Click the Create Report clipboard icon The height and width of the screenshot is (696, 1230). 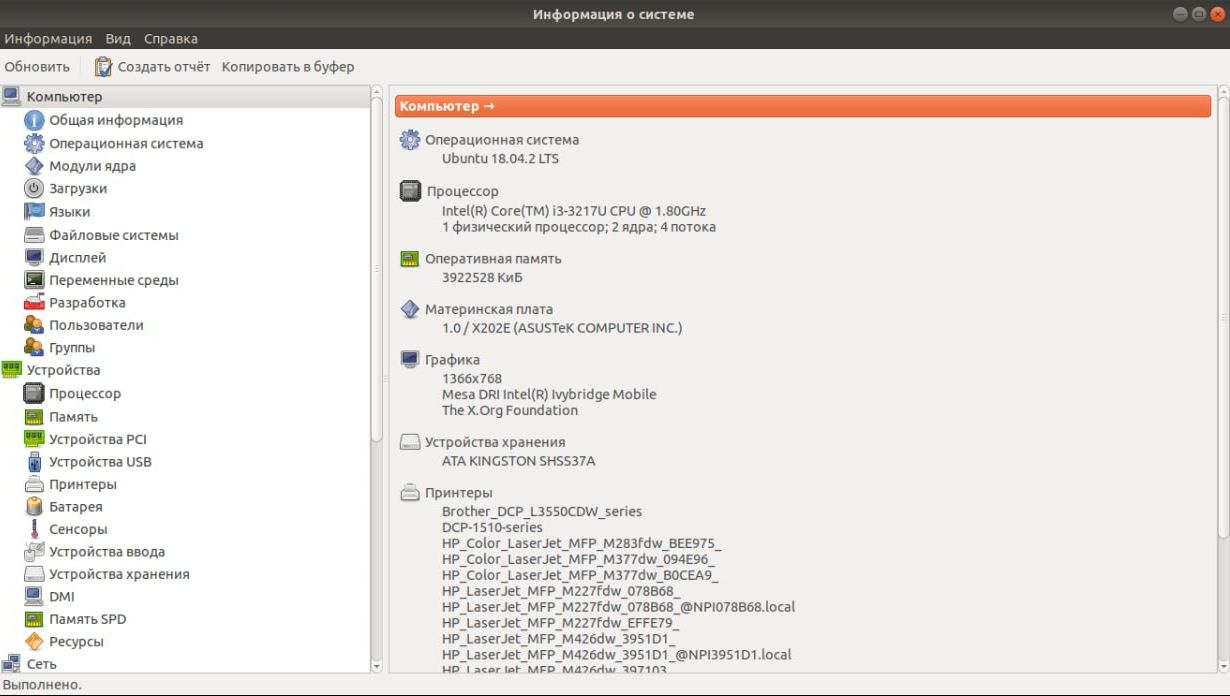tap(104, 67)
